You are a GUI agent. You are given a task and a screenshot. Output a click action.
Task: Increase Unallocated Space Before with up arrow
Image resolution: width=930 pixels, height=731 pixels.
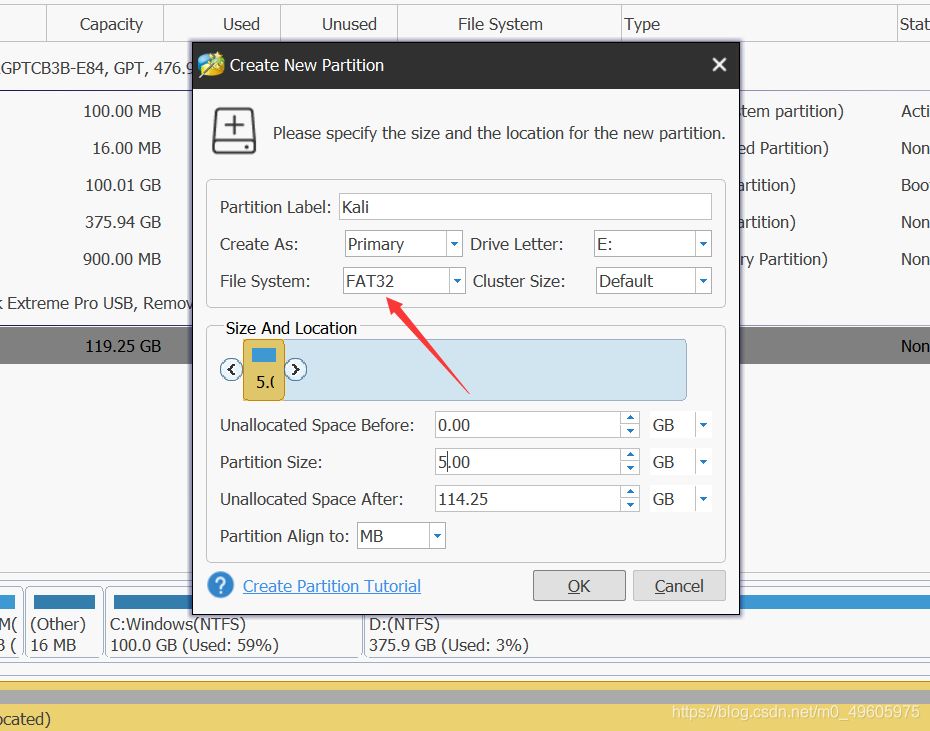pyautogui.click(x=630, y=418)
